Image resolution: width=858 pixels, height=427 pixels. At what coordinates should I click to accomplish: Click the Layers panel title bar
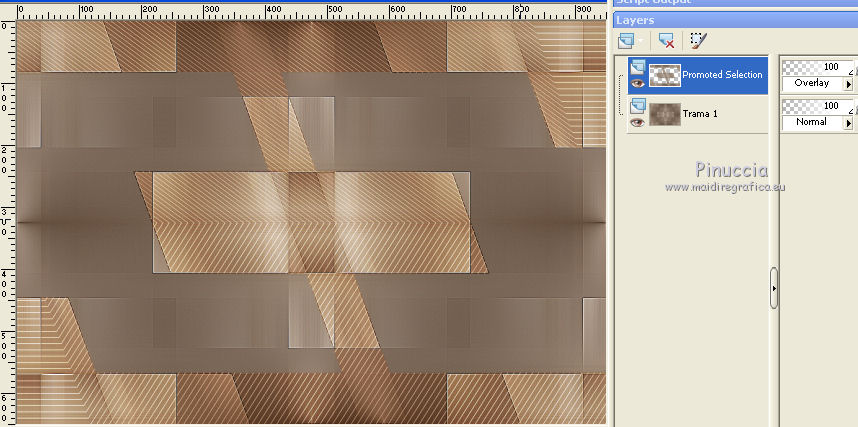(x=735, y=20)
